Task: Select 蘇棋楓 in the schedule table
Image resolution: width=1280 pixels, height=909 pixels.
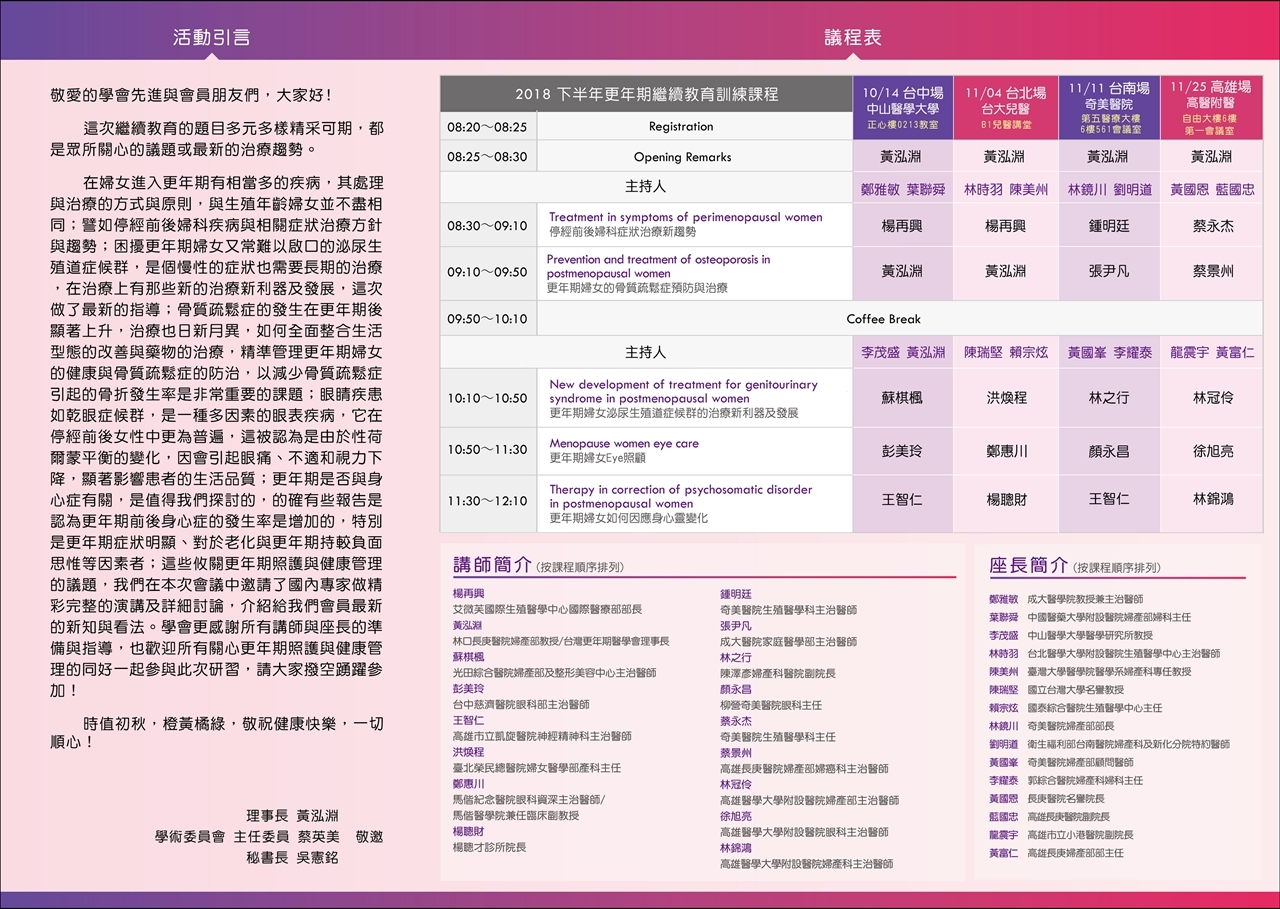Action: [902, 398]
